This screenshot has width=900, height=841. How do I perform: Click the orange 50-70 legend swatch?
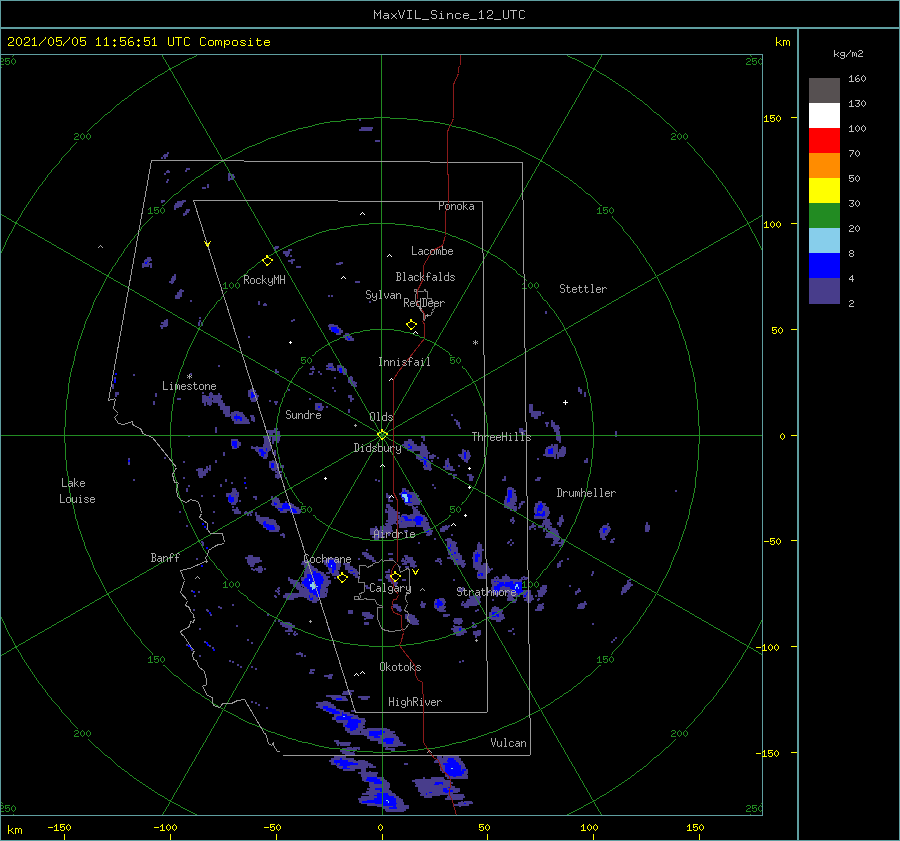coord(824,165)
